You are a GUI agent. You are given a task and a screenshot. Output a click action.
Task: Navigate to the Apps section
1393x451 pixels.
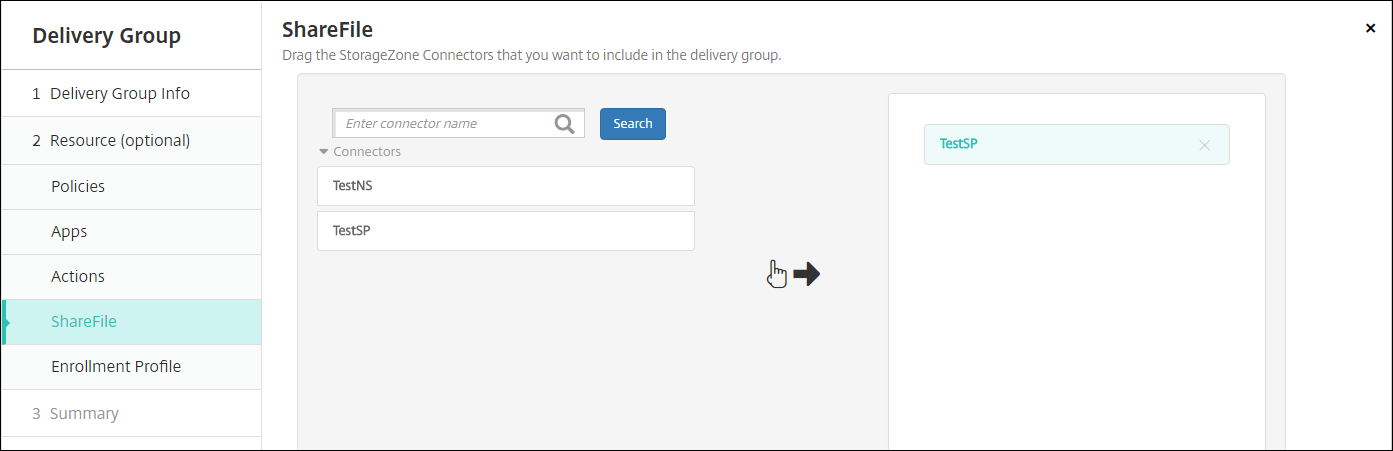[x=69, y=231]
